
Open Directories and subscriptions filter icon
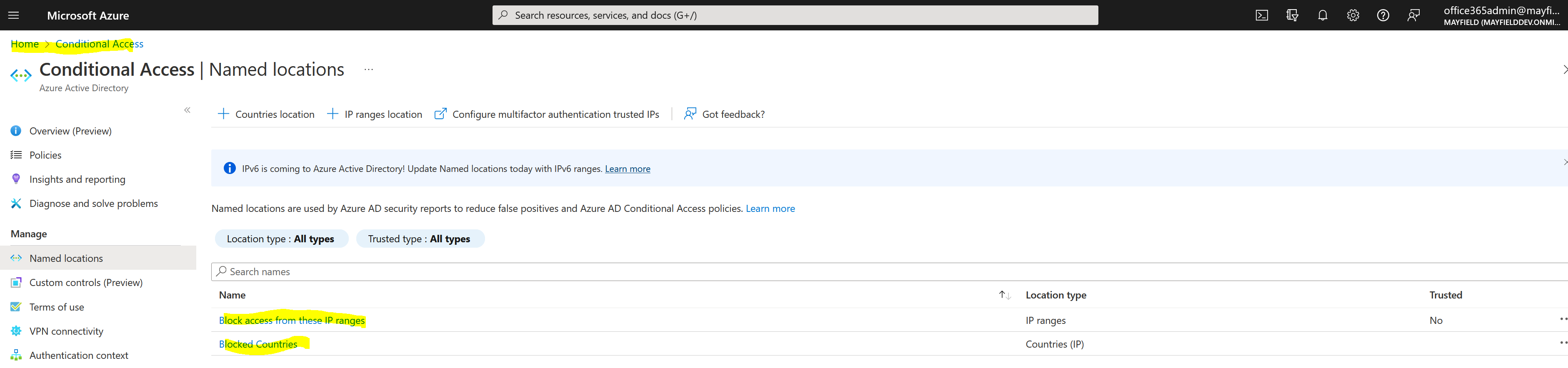[x=1292, y=15]
